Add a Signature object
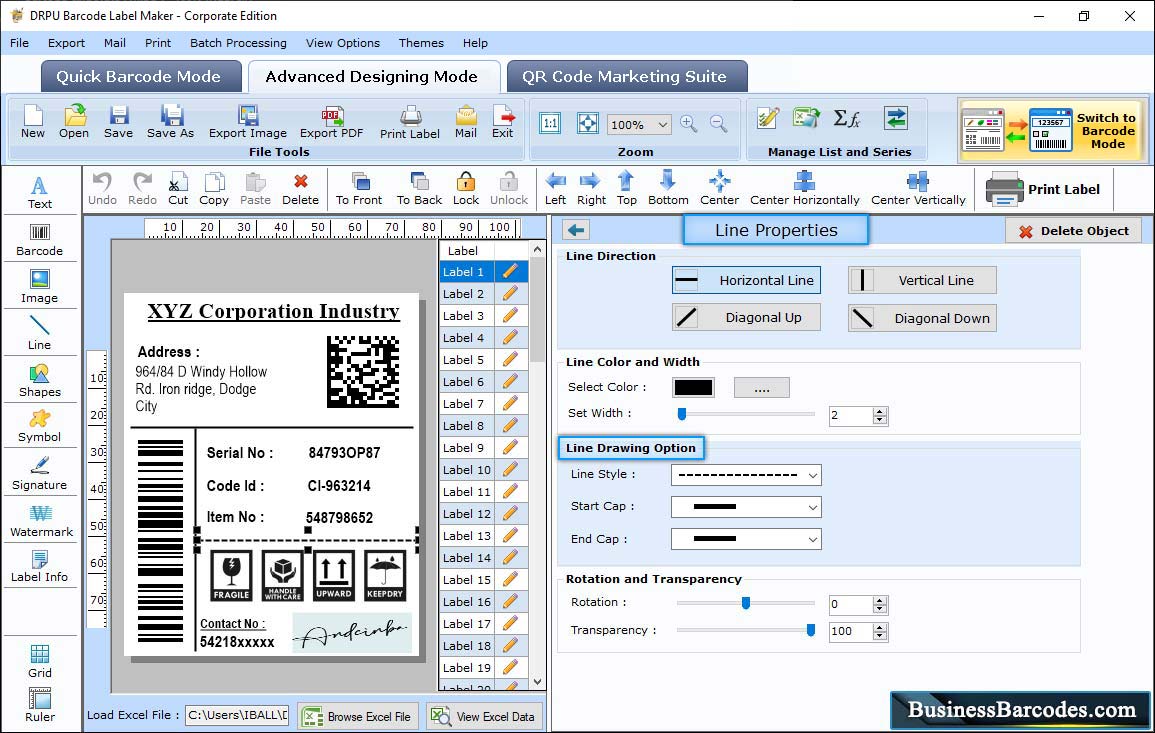This screenshot has width=1155, height=733. coord(40,474)
